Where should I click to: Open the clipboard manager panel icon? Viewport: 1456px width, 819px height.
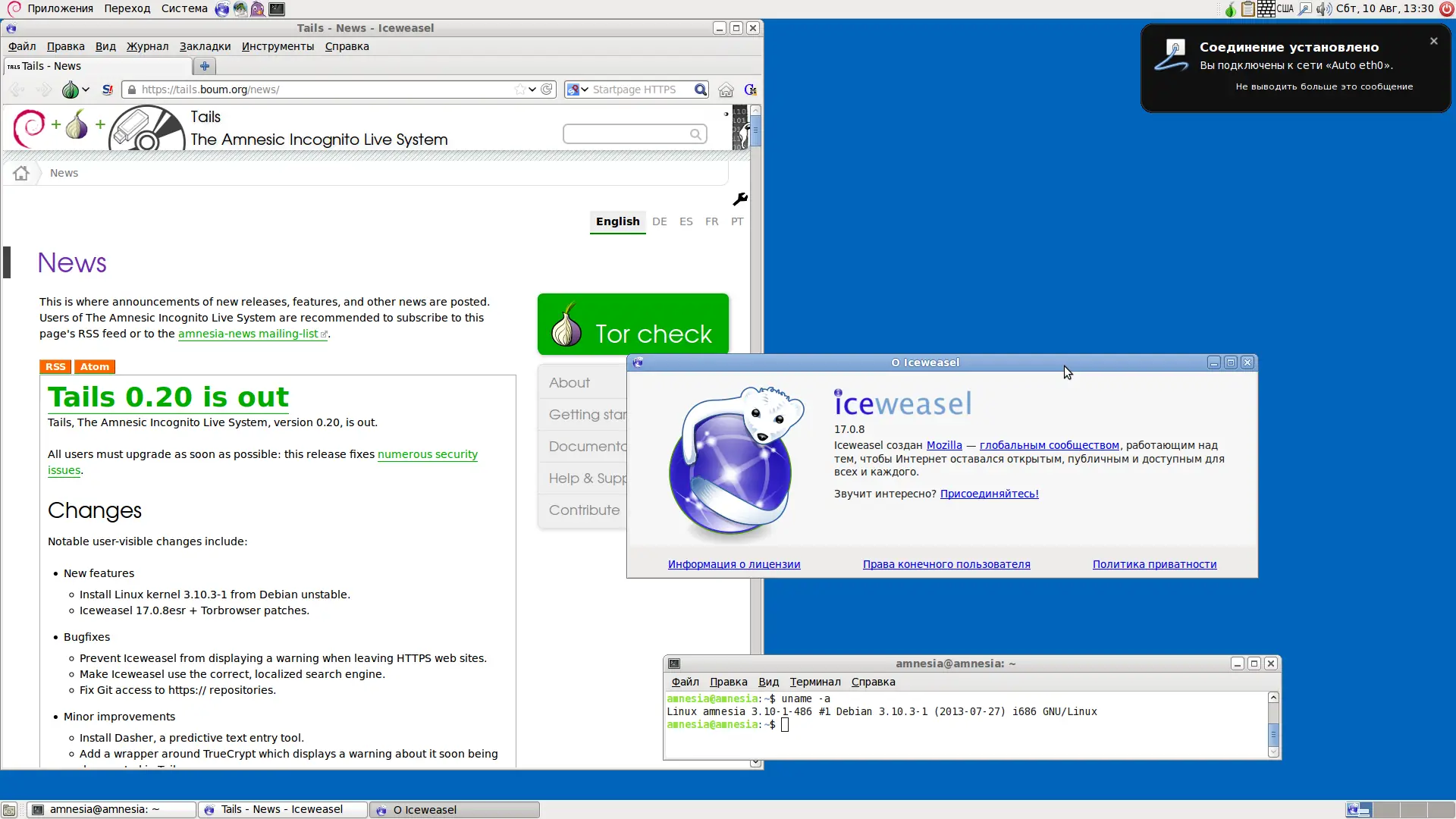point(1247,9)
